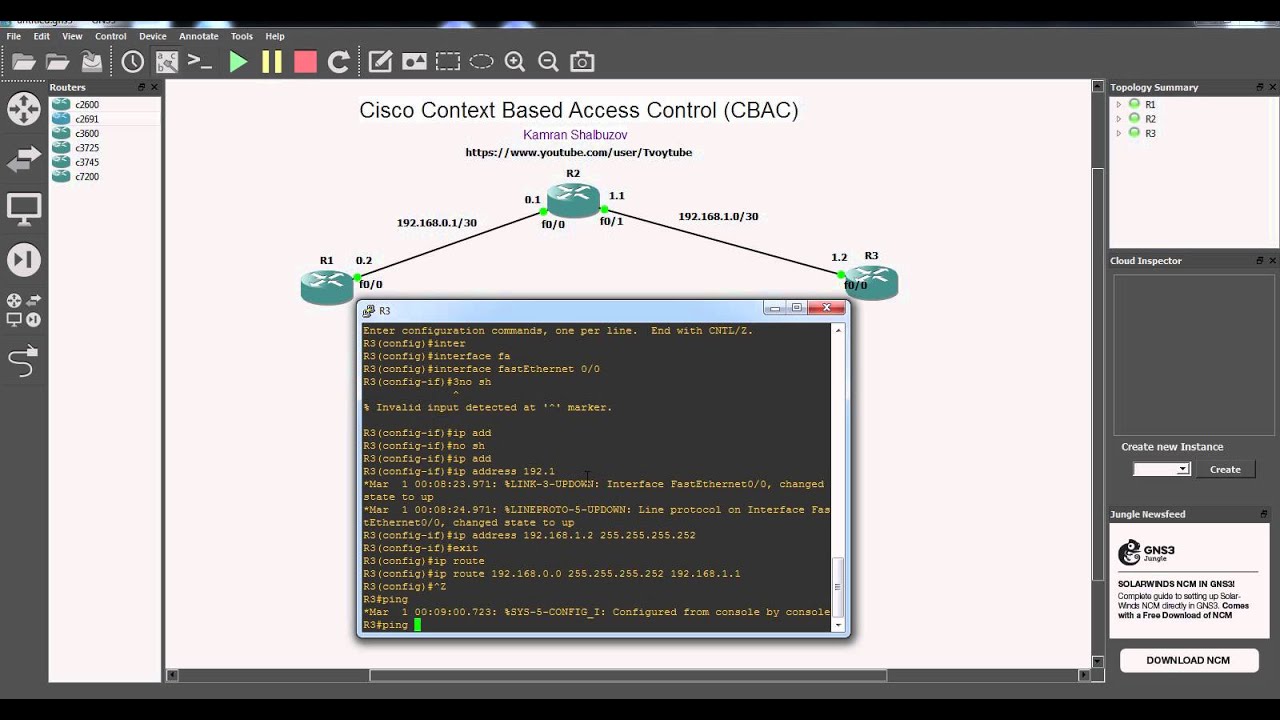
Task: Open console to all devices icon
Action: pos(200,62)
